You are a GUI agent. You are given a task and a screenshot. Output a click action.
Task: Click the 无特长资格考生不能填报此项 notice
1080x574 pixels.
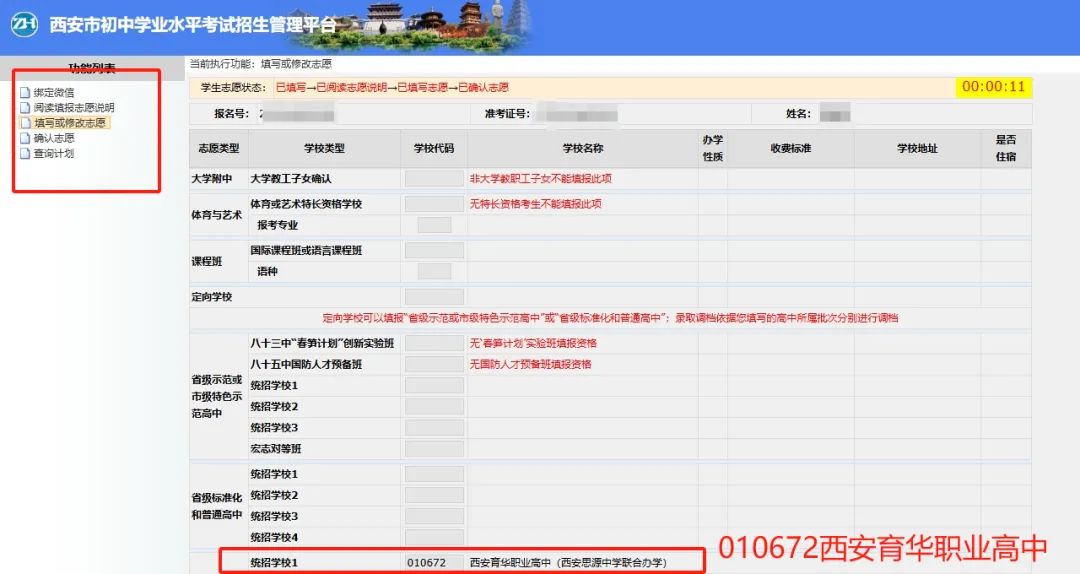coord(536,204)
